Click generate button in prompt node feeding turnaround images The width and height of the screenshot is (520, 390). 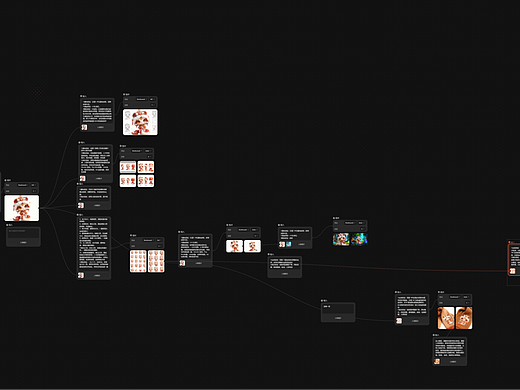click(99, 179)
